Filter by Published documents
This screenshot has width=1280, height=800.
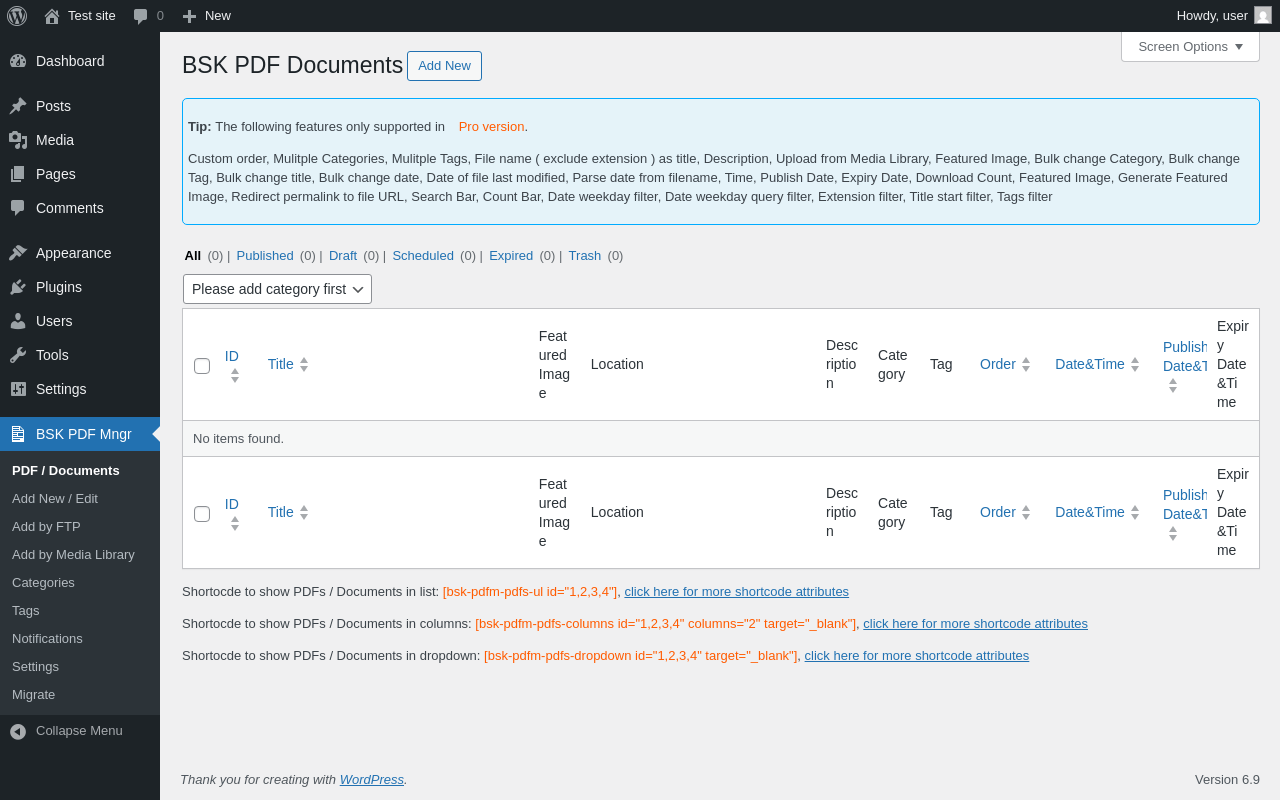(265, 255)
